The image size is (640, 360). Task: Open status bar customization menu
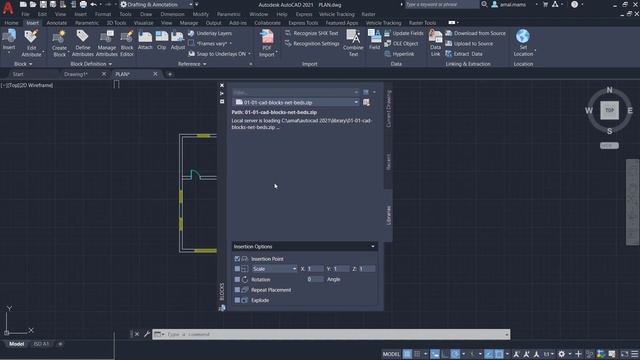pos(634,354)
